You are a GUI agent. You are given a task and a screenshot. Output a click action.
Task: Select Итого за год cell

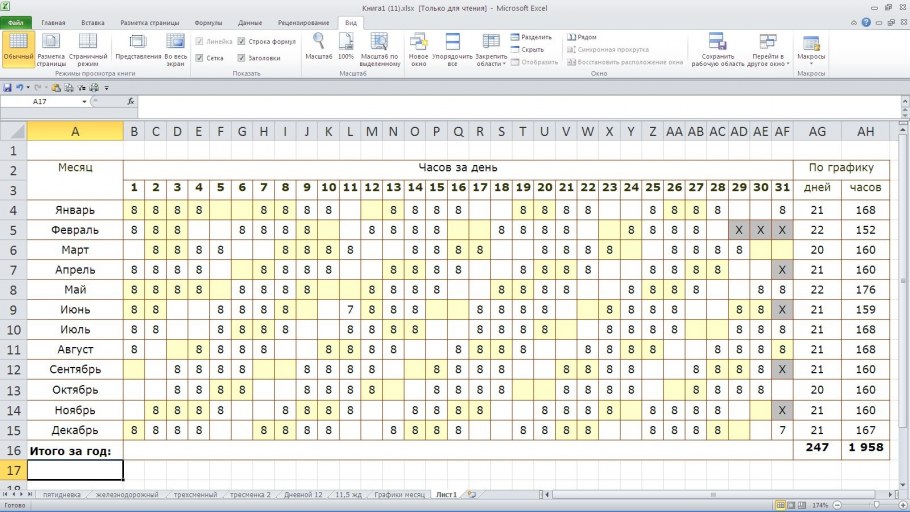tap(75, 450)
